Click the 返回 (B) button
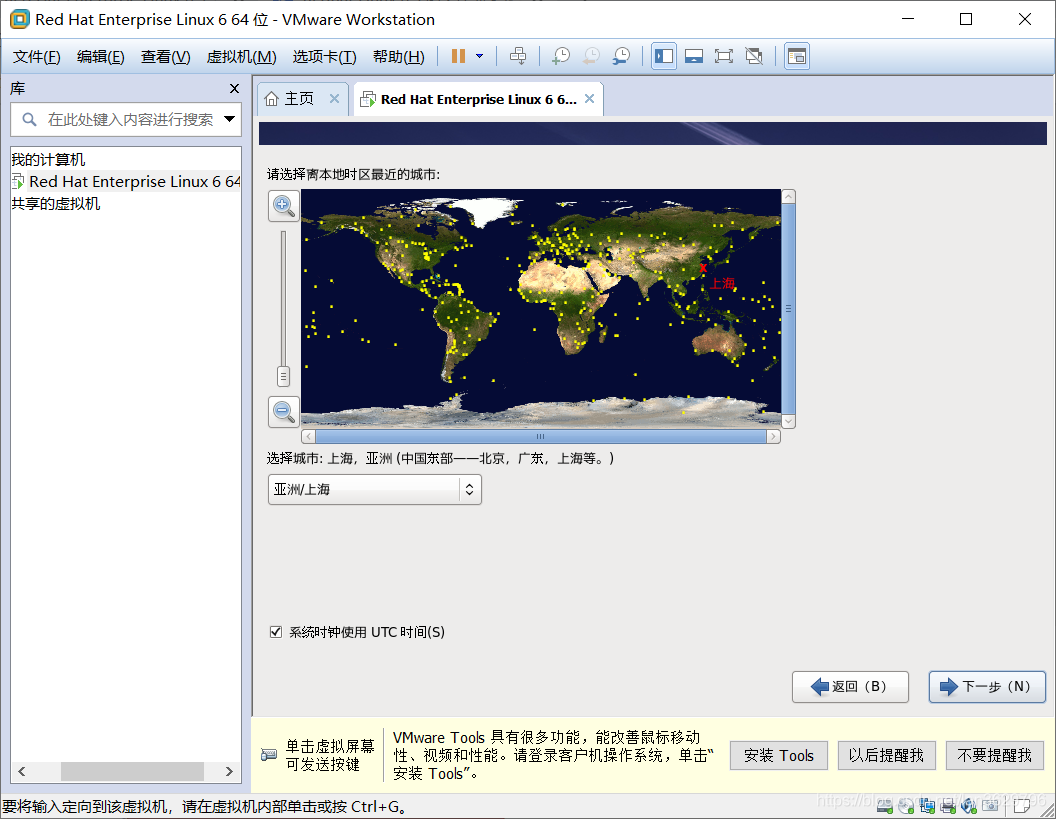Screen dimensions: 1056x819 [851, 686]
